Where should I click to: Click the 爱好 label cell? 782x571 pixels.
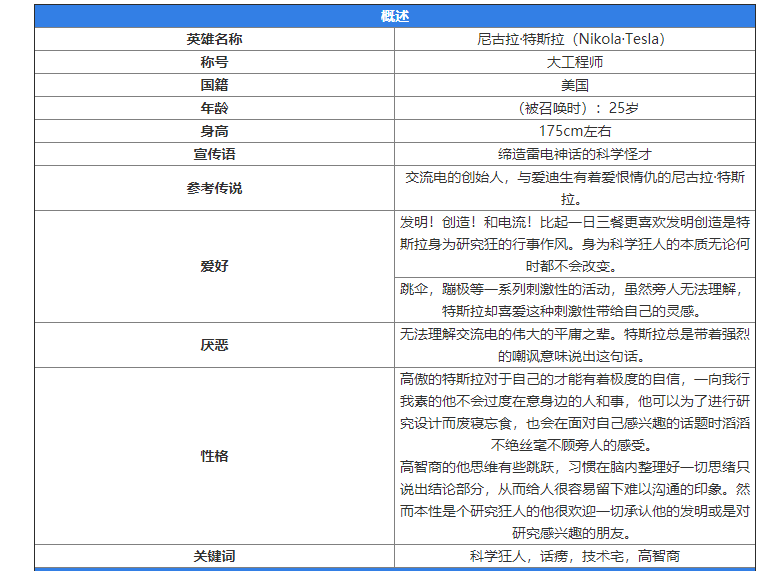pyautogui.click(x=214, y=266)
